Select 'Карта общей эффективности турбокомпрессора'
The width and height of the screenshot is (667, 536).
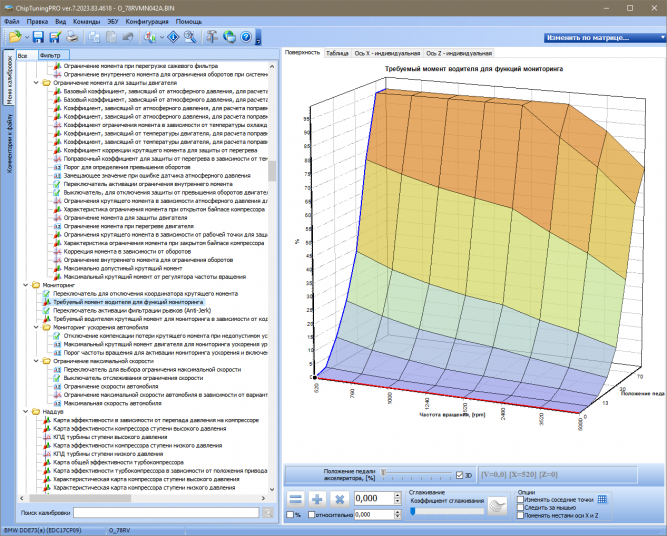click(x=118, y=462)
